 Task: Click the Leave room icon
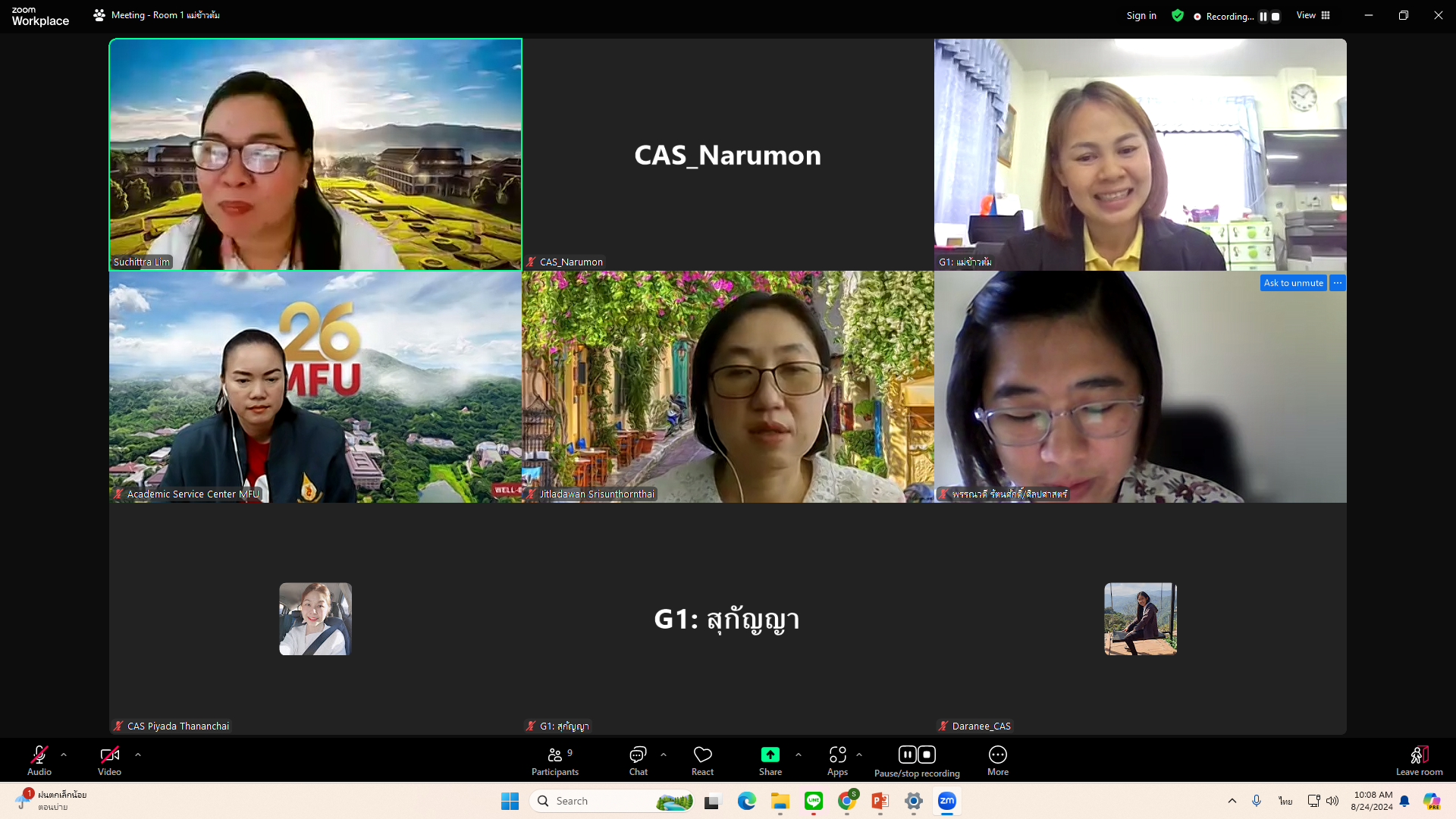point(1419,755)
